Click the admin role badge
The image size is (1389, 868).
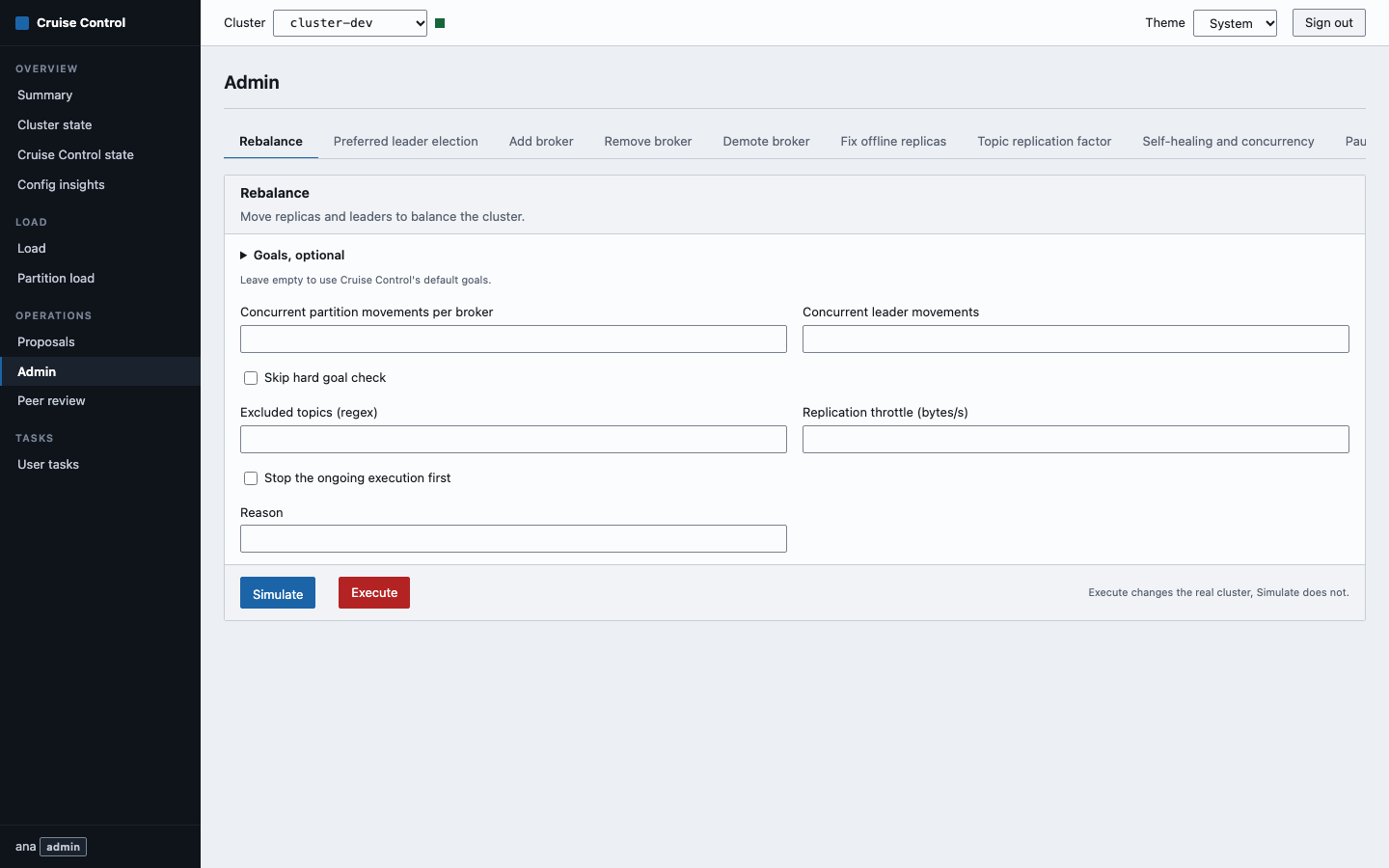64,847
